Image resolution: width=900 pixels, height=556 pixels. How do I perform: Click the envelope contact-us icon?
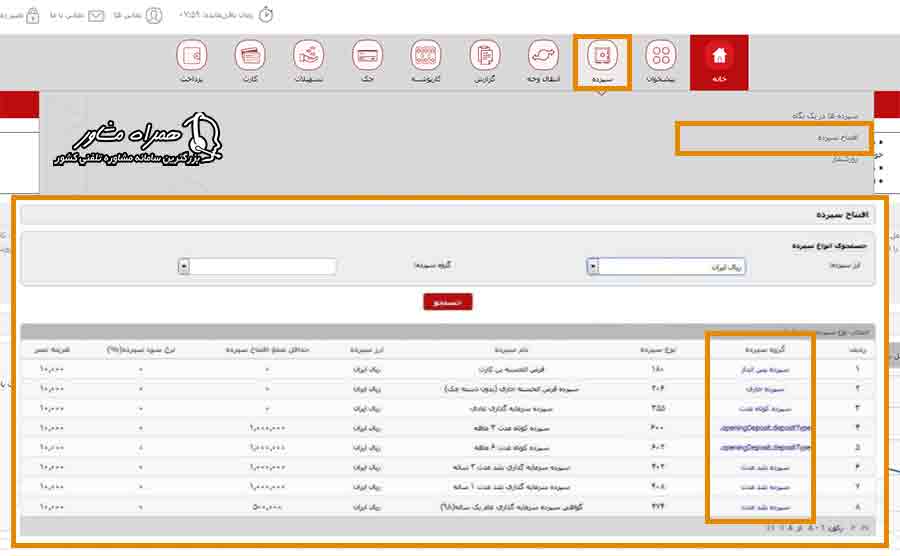click(x=96, y=15)
